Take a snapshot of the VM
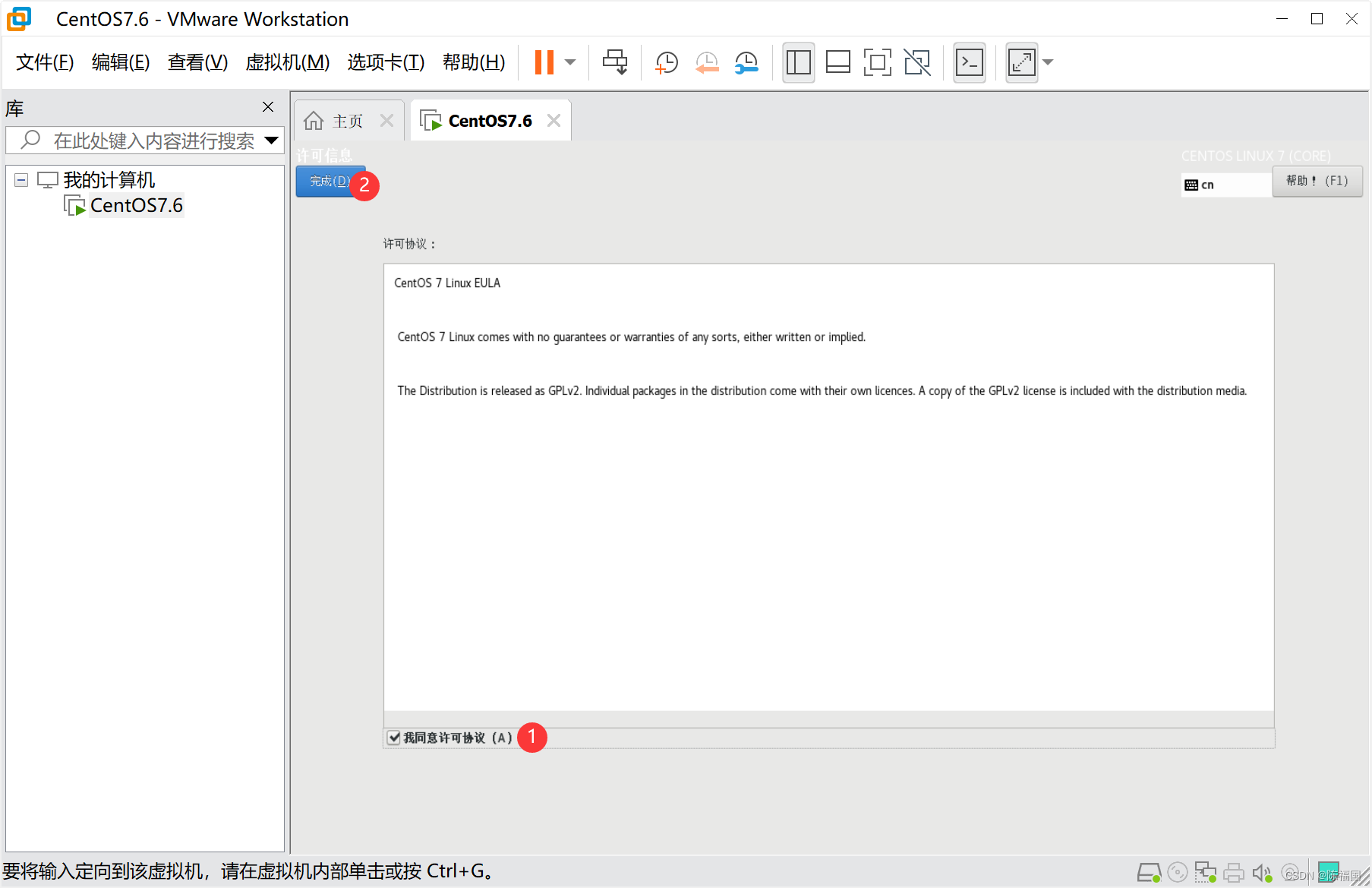 tap(667, 62)
